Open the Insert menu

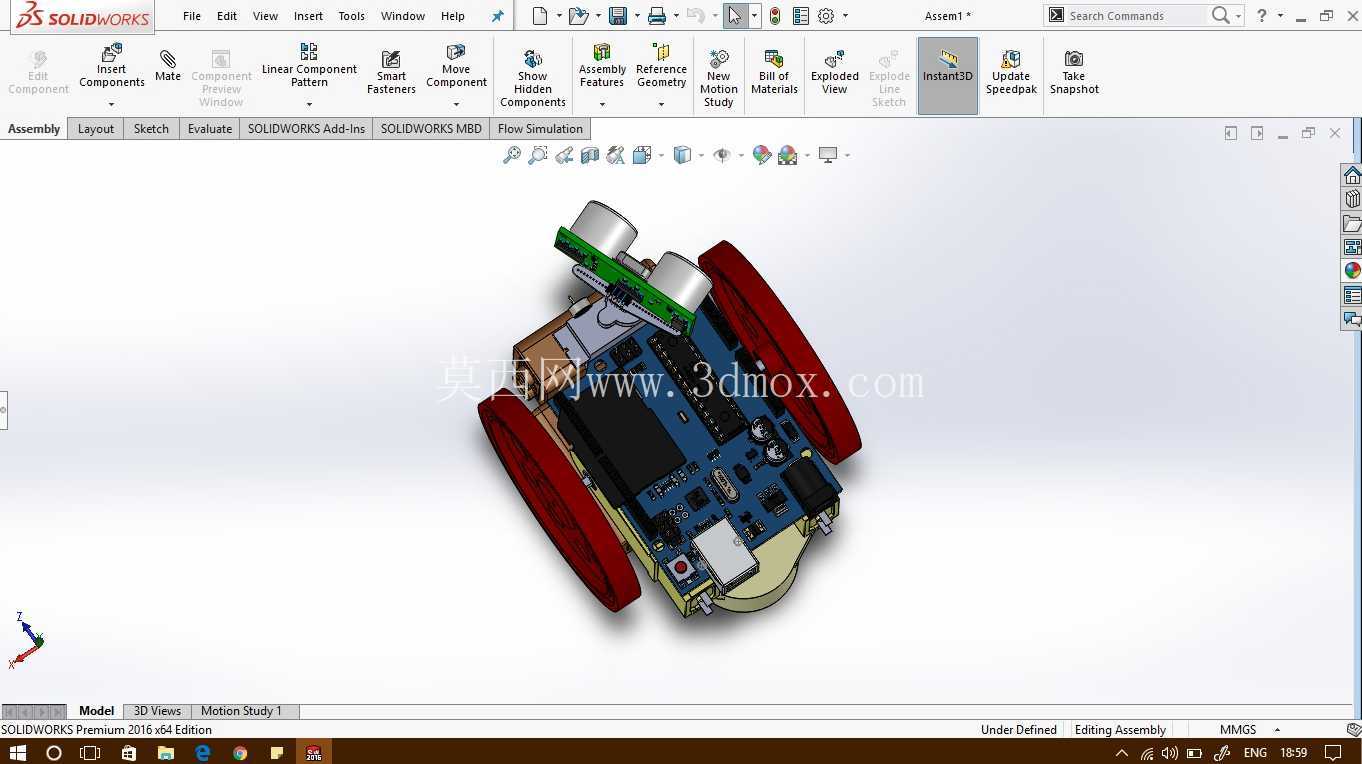point(308,16)
